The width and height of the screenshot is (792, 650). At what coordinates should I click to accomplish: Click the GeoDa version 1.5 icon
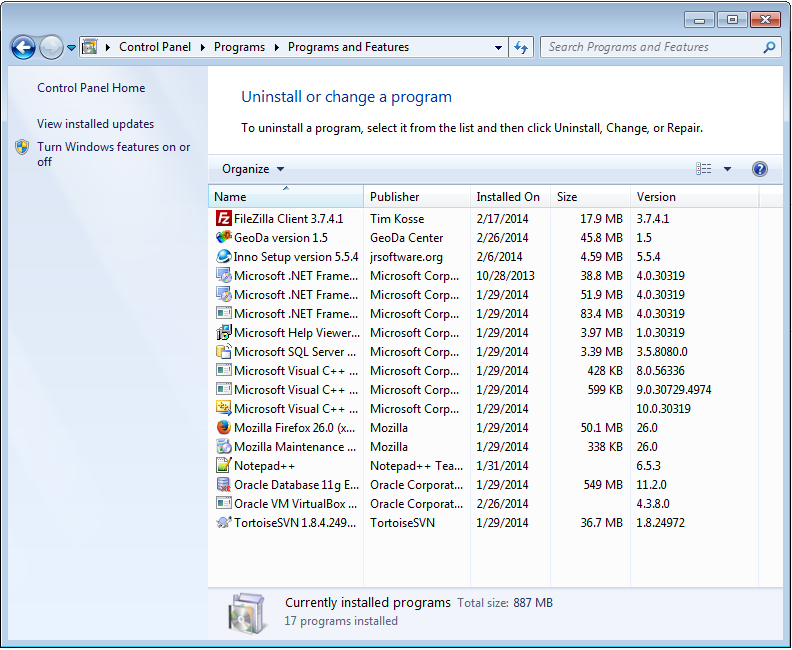(x=223, y=237)
